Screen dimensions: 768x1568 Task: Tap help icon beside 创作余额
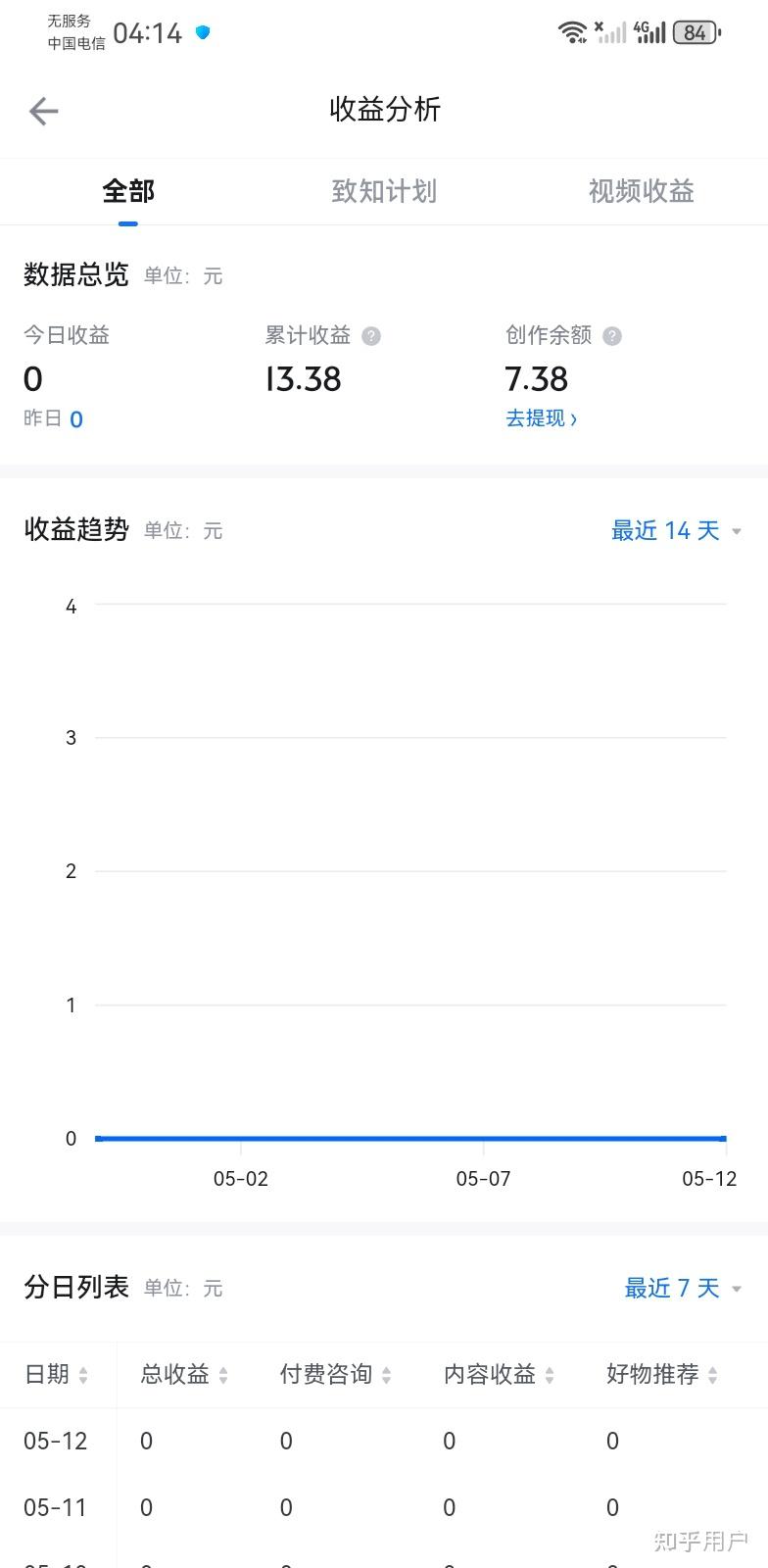[x=612, y=336]
